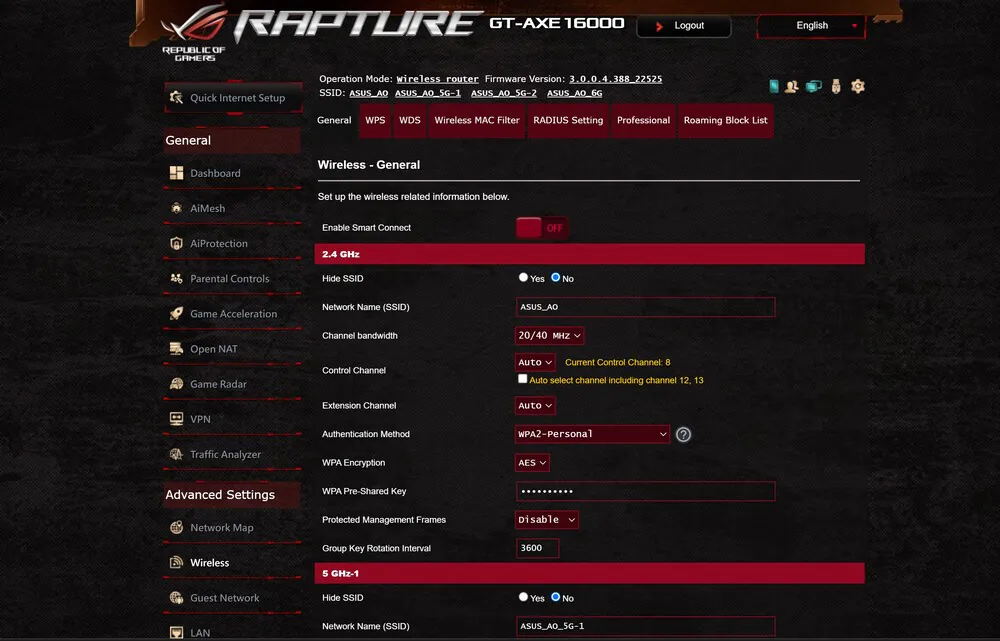Click the Network Map globe icon

tap(177, 527)
